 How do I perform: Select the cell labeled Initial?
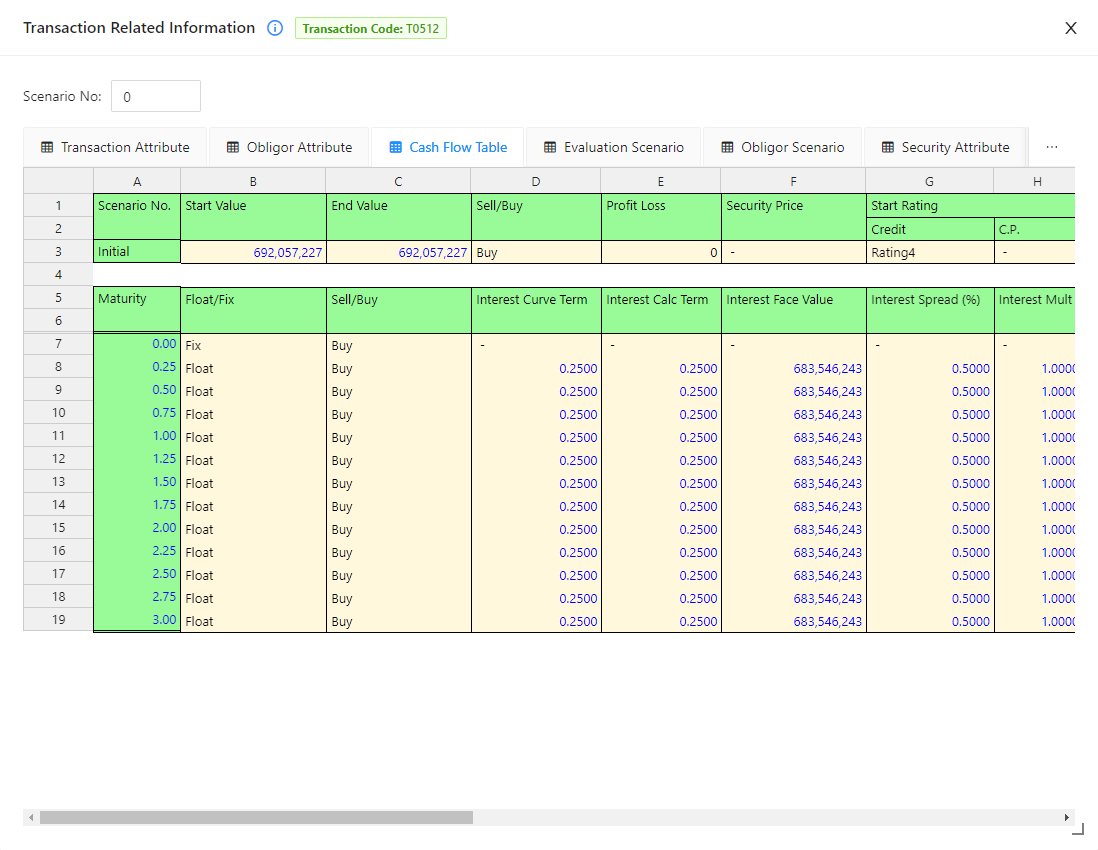coord(136,252)
